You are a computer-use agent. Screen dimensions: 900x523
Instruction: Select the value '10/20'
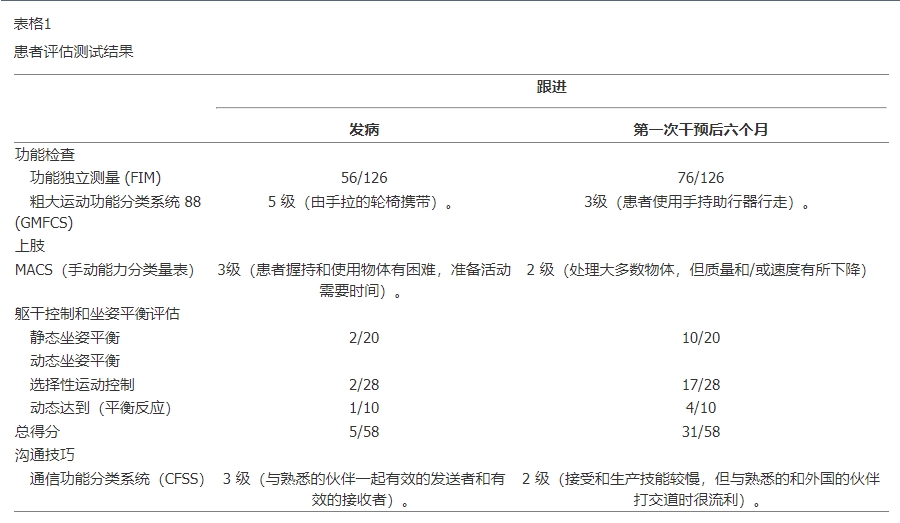(x=700, y=338)
